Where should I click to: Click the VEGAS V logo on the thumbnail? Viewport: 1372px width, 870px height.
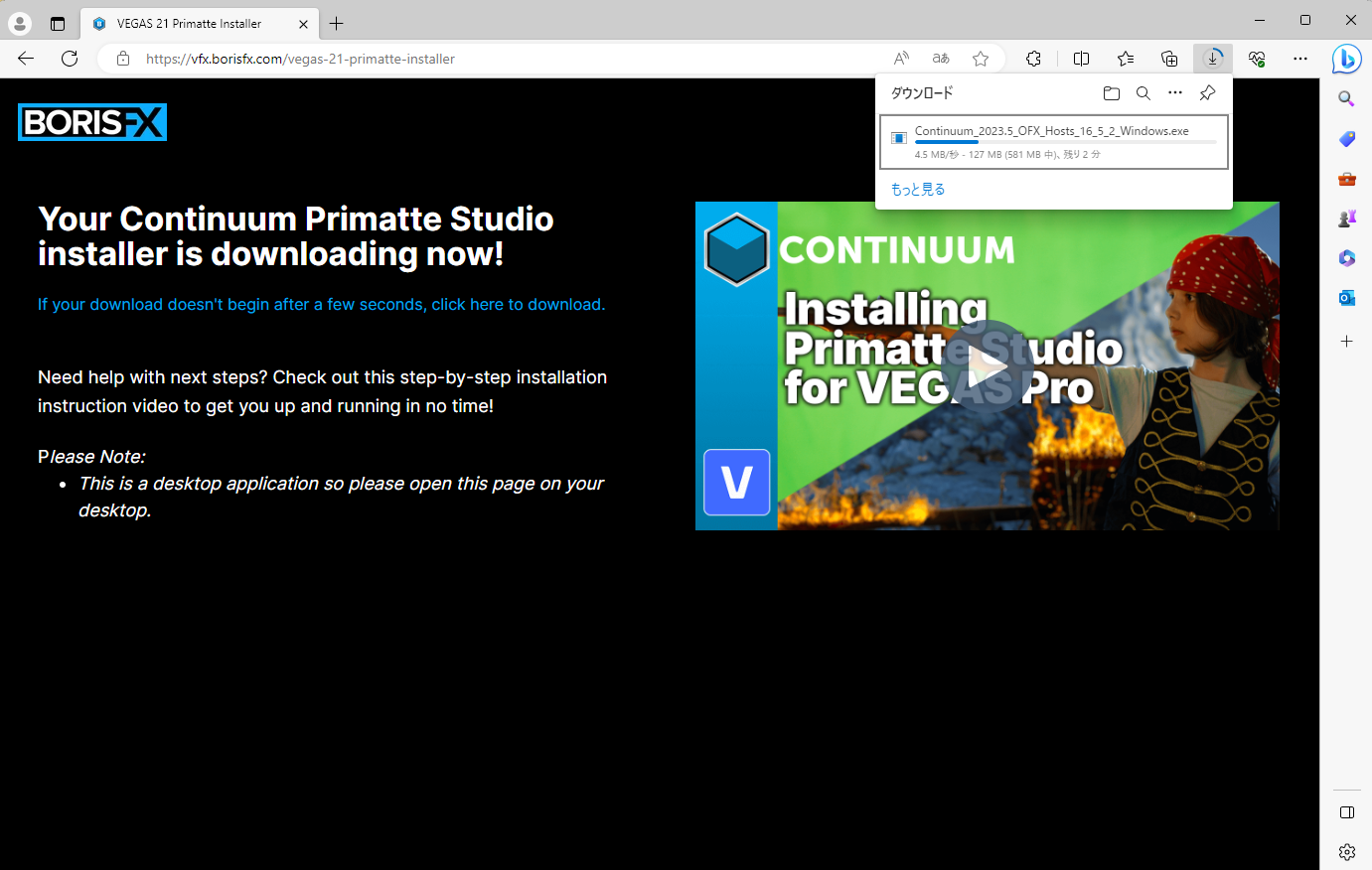point(737,483)
